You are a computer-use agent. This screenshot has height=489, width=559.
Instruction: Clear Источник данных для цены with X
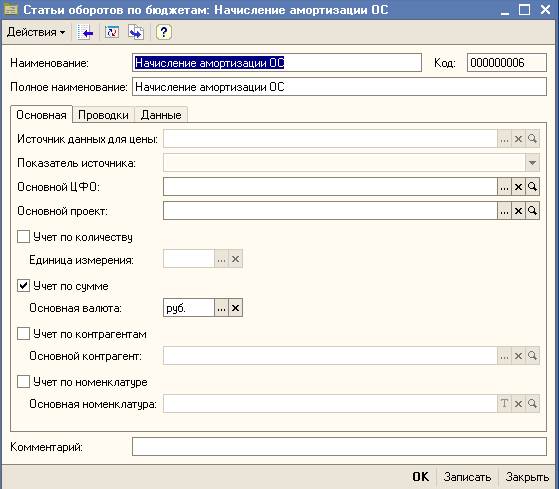tap(518, 139)
